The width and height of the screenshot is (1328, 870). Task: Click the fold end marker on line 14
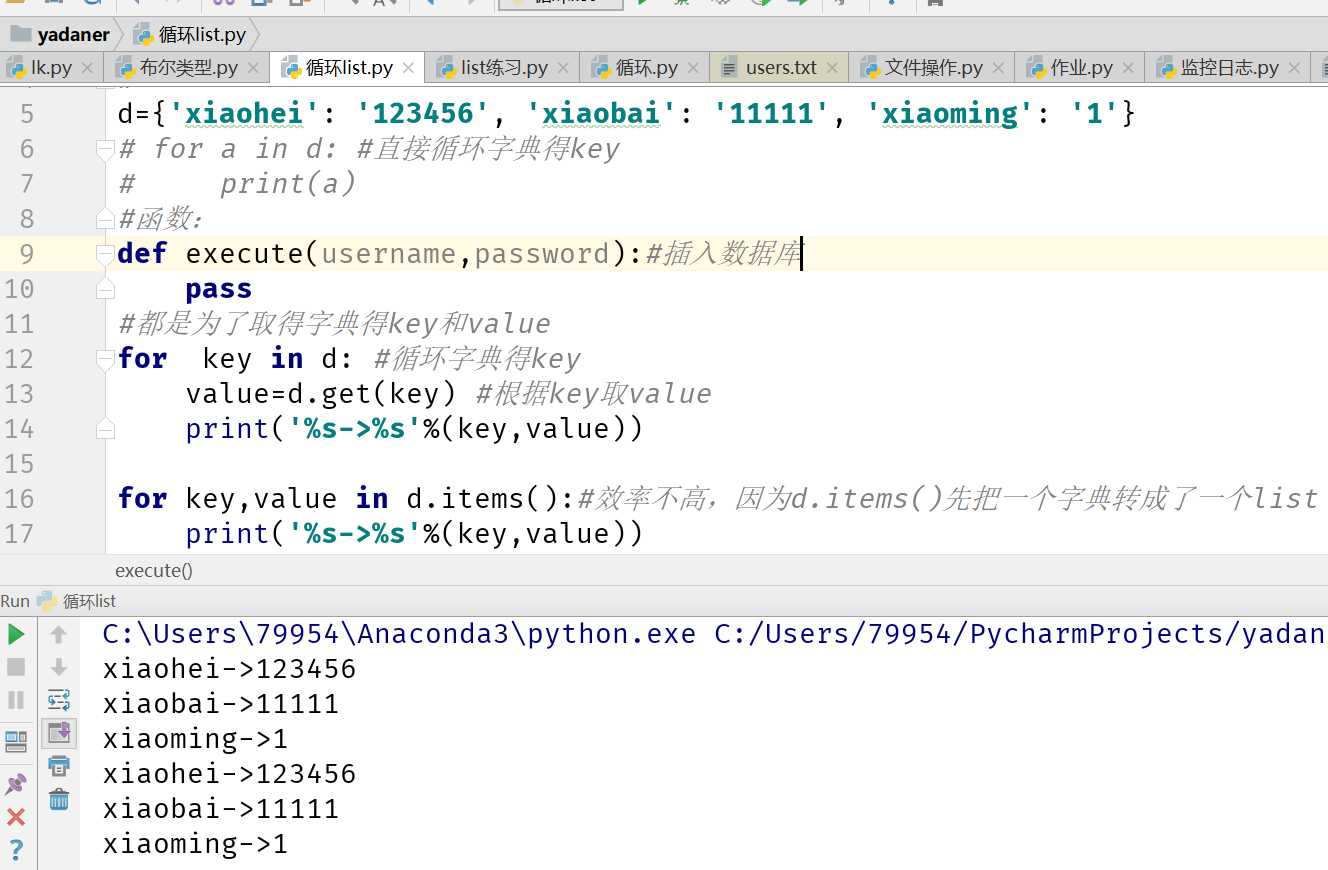105,429
